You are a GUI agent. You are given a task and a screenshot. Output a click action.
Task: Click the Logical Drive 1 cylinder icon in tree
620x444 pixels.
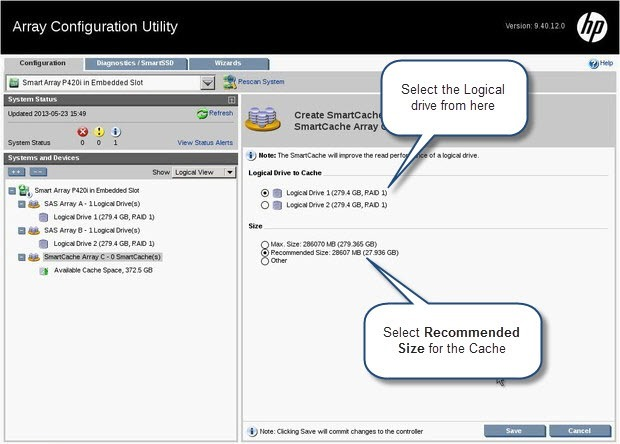(43, 217)
